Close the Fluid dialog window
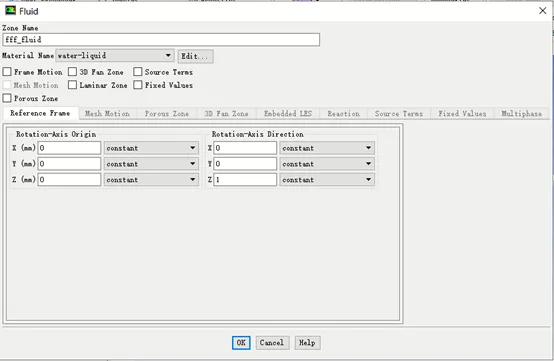 click(x=542, y=11)
